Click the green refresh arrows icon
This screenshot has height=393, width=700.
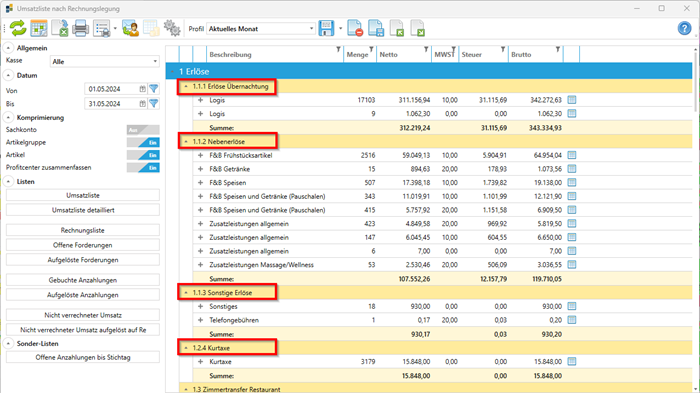click(x=18, y=29)
